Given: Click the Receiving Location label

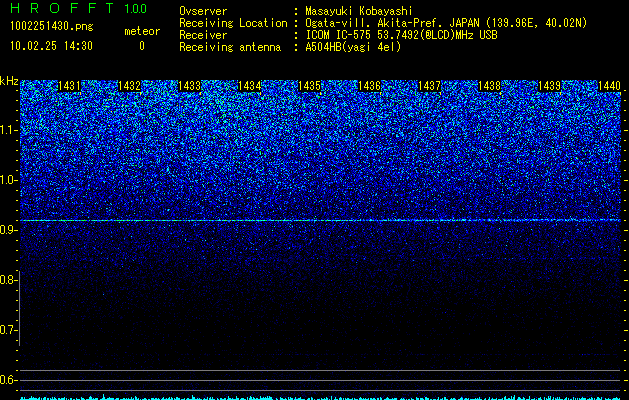Looking at the screenshot, I should [233, 23].
